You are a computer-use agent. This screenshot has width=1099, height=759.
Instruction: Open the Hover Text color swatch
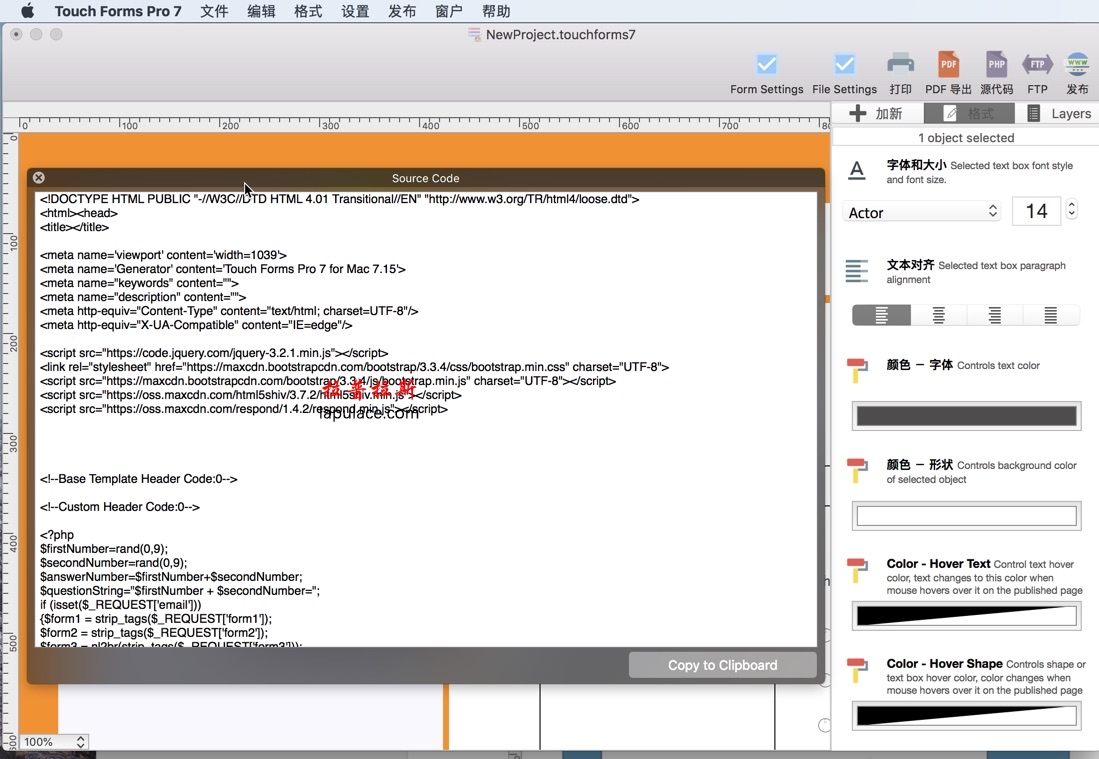click(967, 615)
